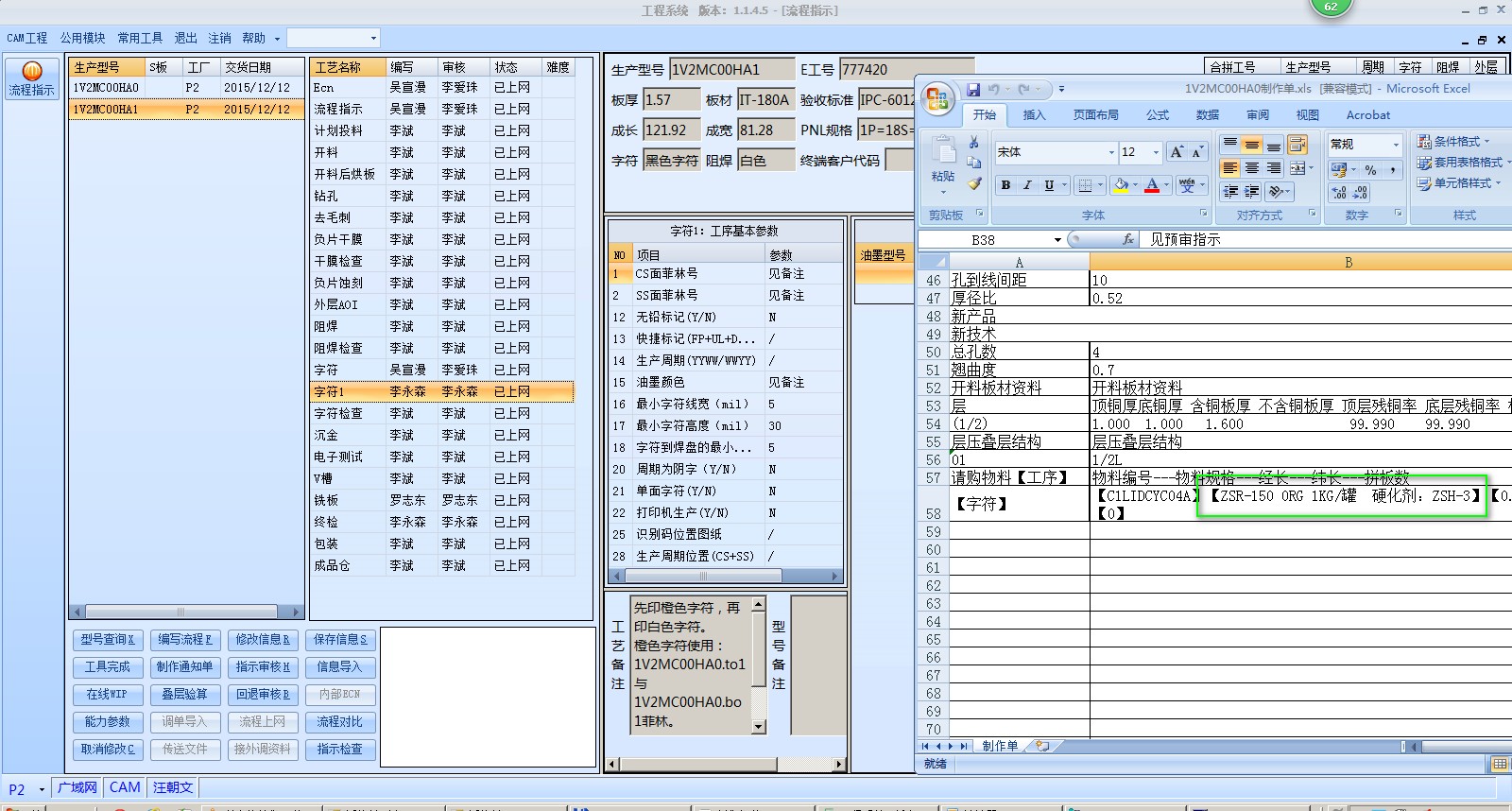Center text horizontally in cell
1512x811 pixels.
[x=1252, y=168]
